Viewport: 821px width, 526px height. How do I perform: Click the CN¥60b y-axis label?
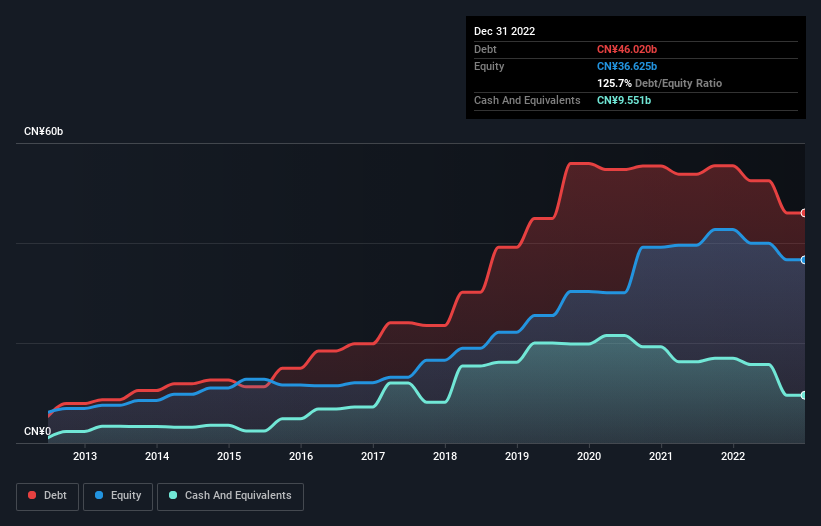tap(43, 131)
